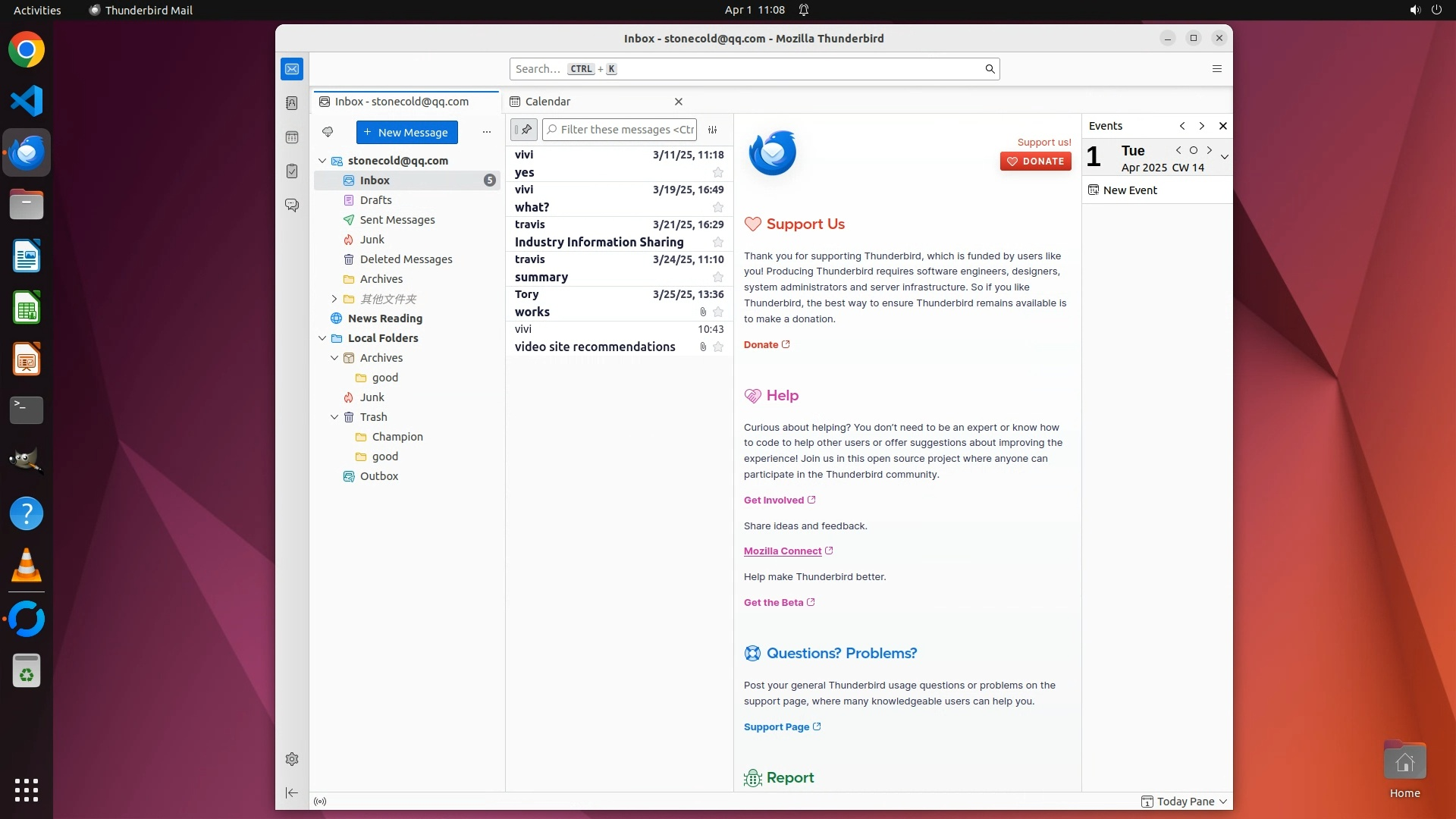Expand the 其他文件夹 folder
This screenshot has width=1456, height=819.
point(334,299)
